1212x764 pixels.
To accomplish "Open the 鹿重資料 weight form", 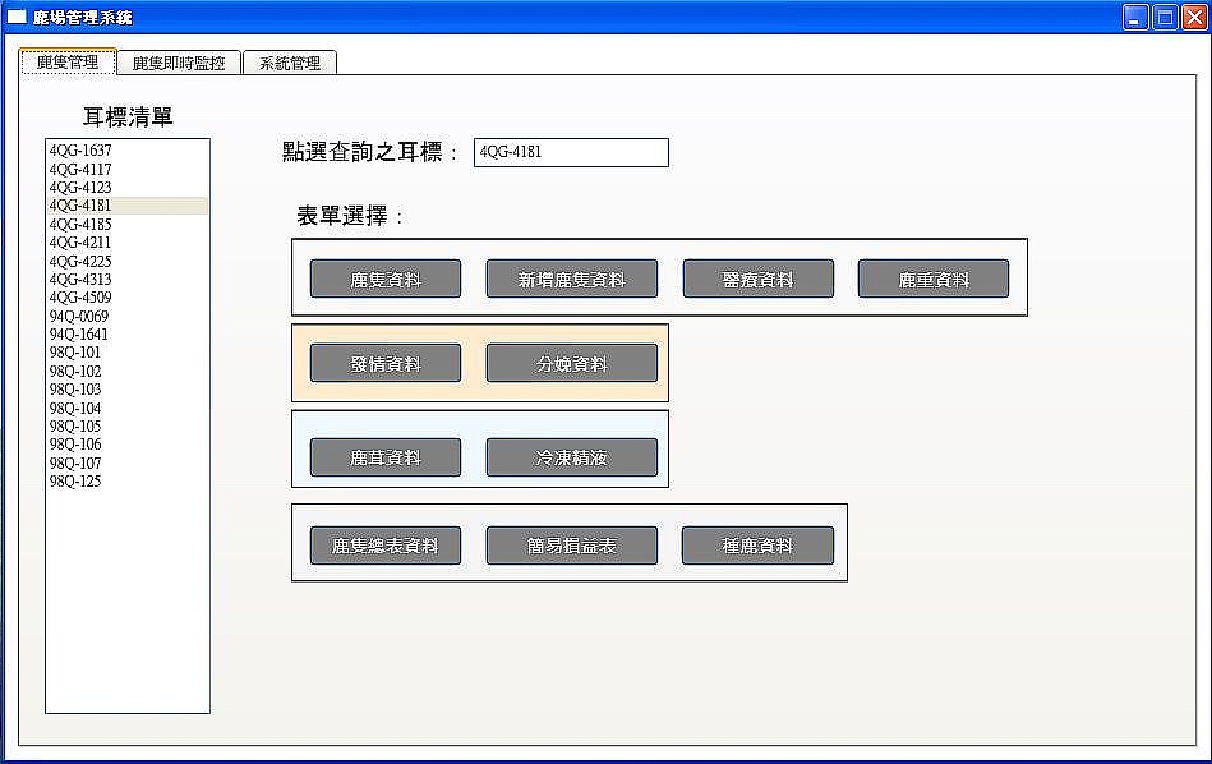I will pyautogui.click(x=933, y=279).
